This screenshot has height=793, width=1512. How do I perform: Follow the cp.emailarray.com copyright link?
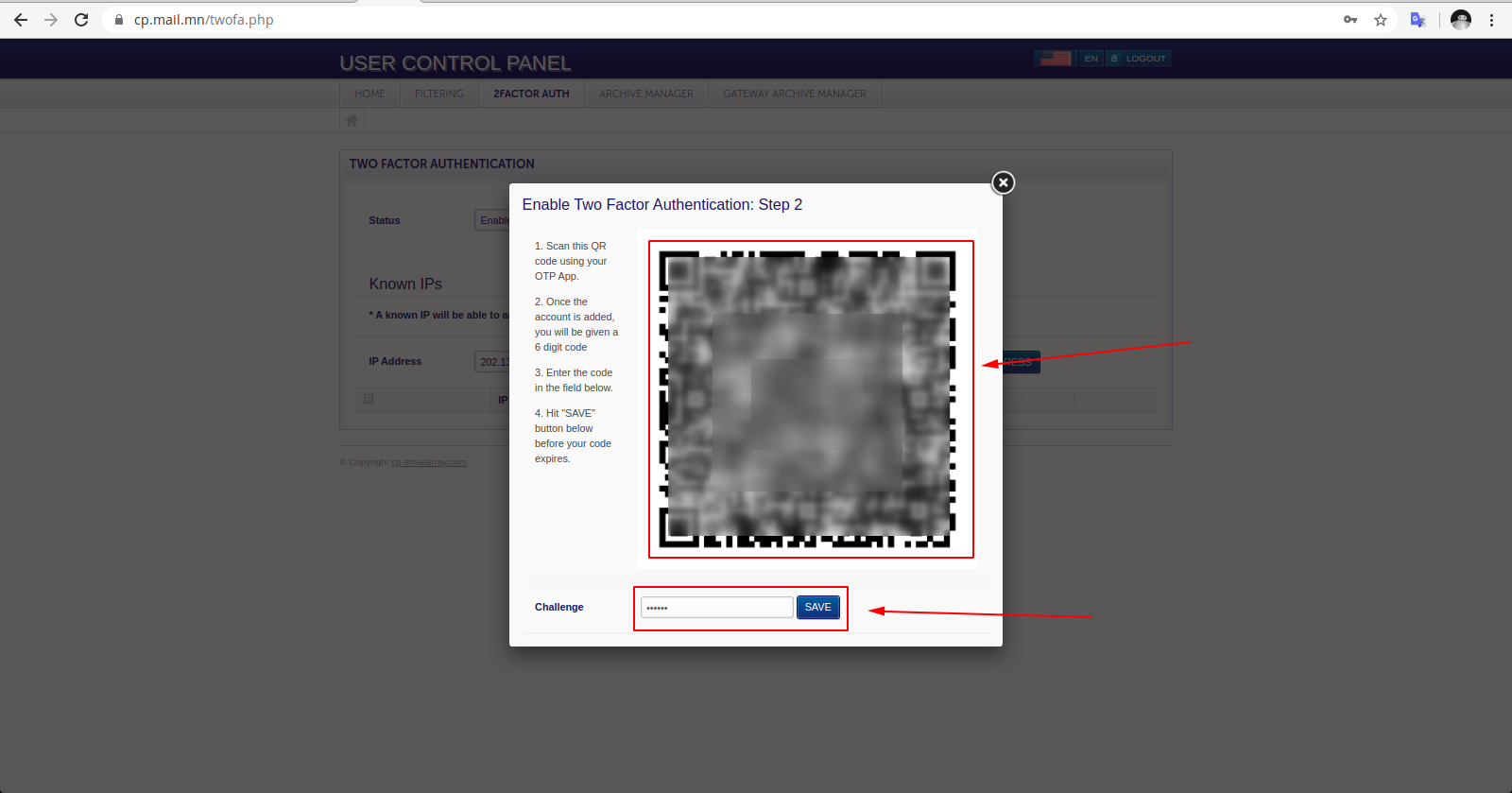point(429,462)
